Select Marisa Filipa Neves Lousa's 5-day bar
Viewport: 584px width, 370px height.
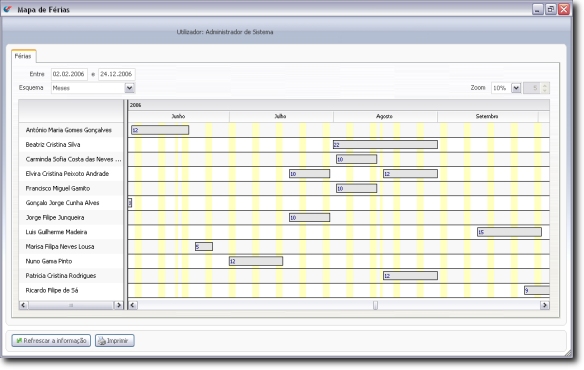pyautogui.click(x=204, y=247)
